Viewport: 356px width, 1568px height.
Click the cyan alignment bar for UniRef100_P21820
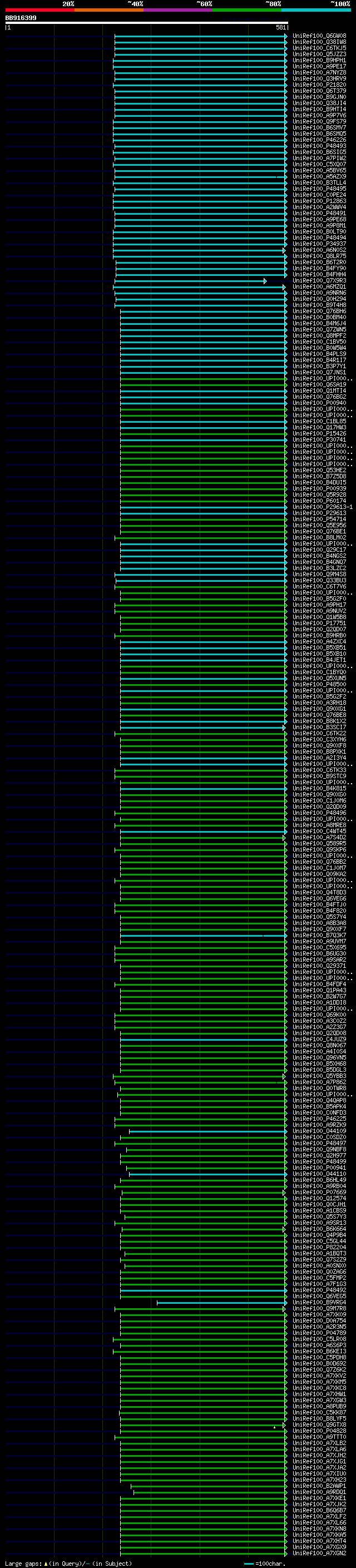200,85
